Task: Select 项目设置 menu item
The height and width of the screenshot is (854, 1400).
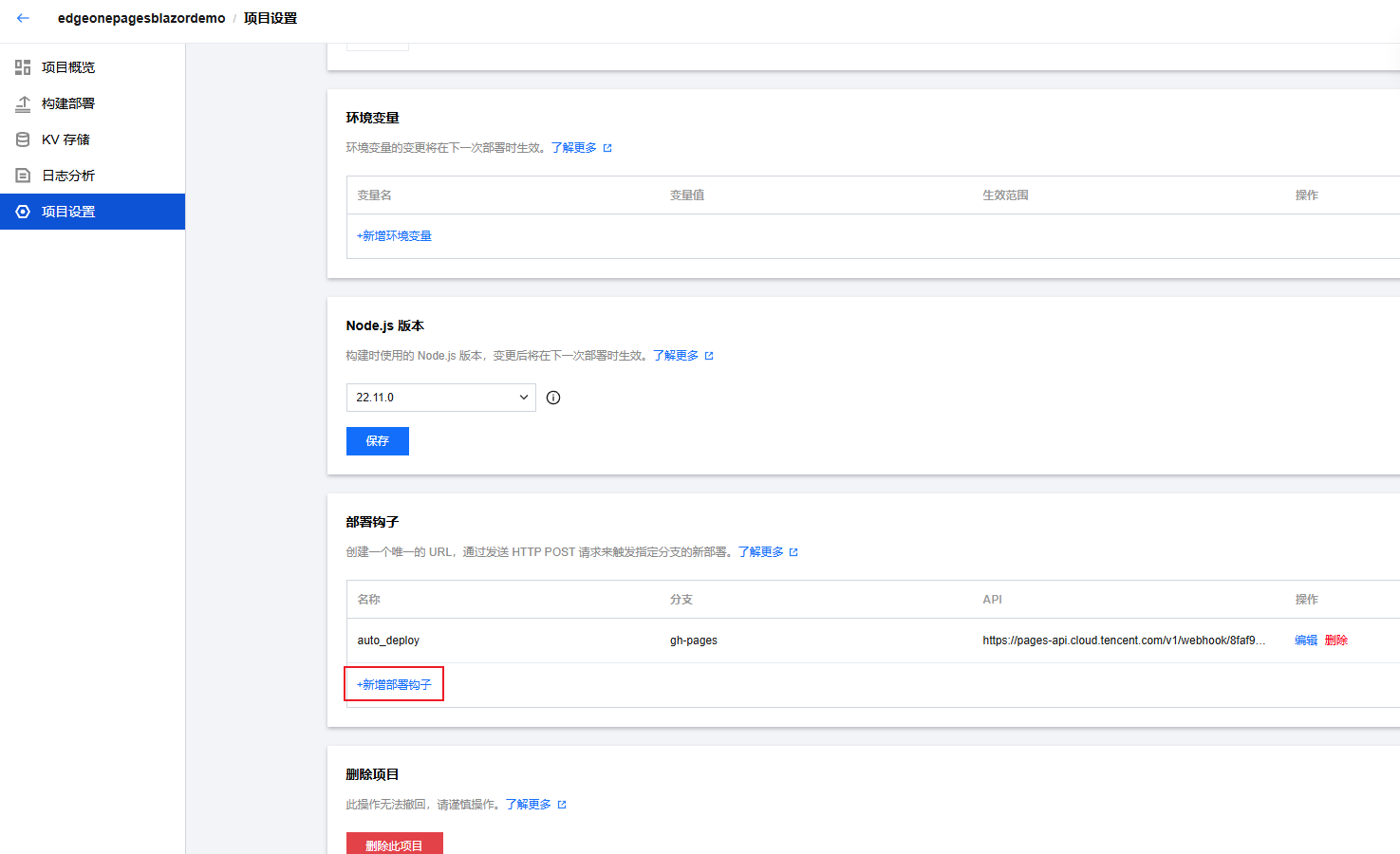Action: click(92, 212)
